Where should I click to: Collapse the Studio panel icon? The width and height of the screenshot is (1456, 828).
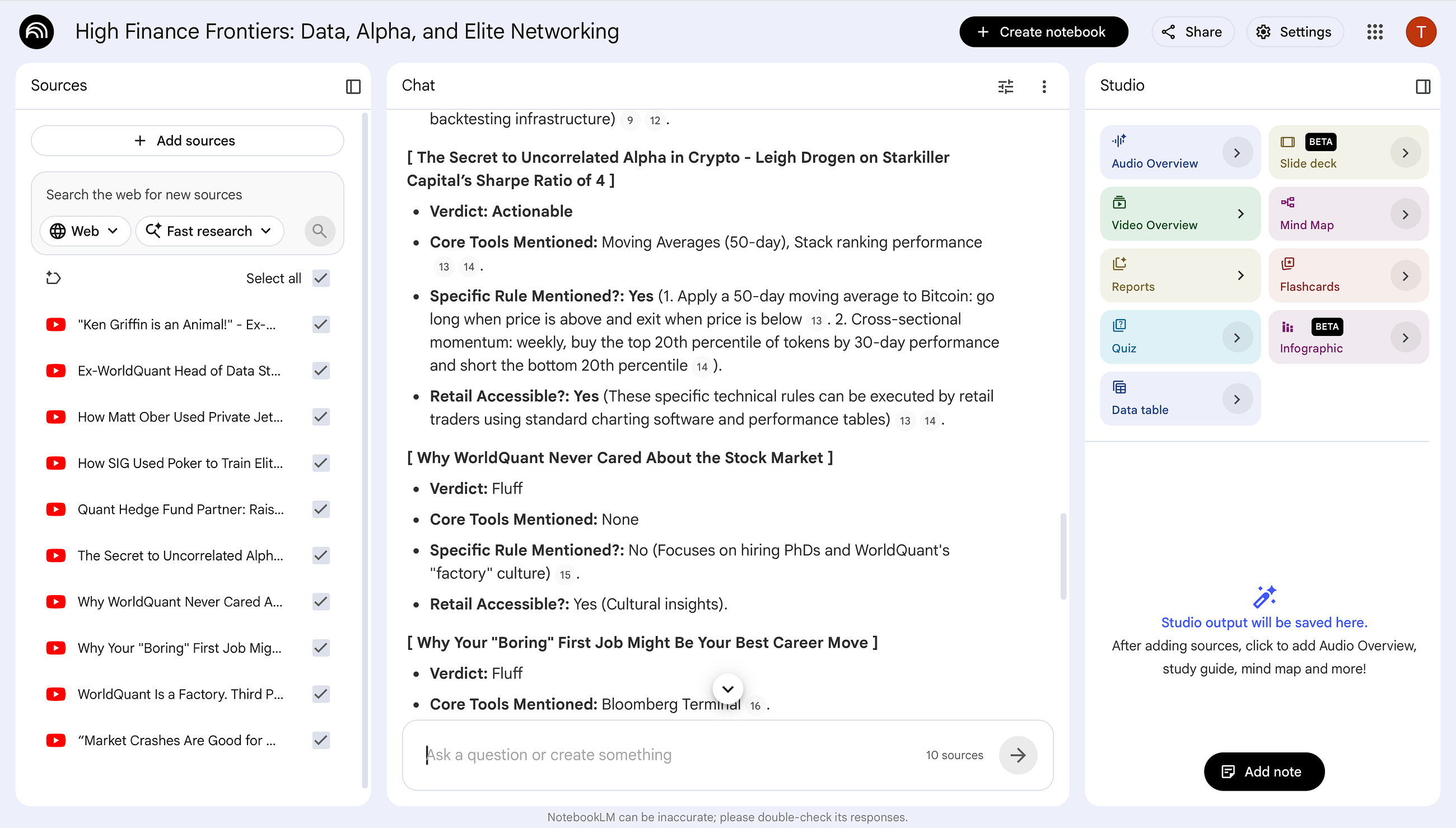(1423, 86)
